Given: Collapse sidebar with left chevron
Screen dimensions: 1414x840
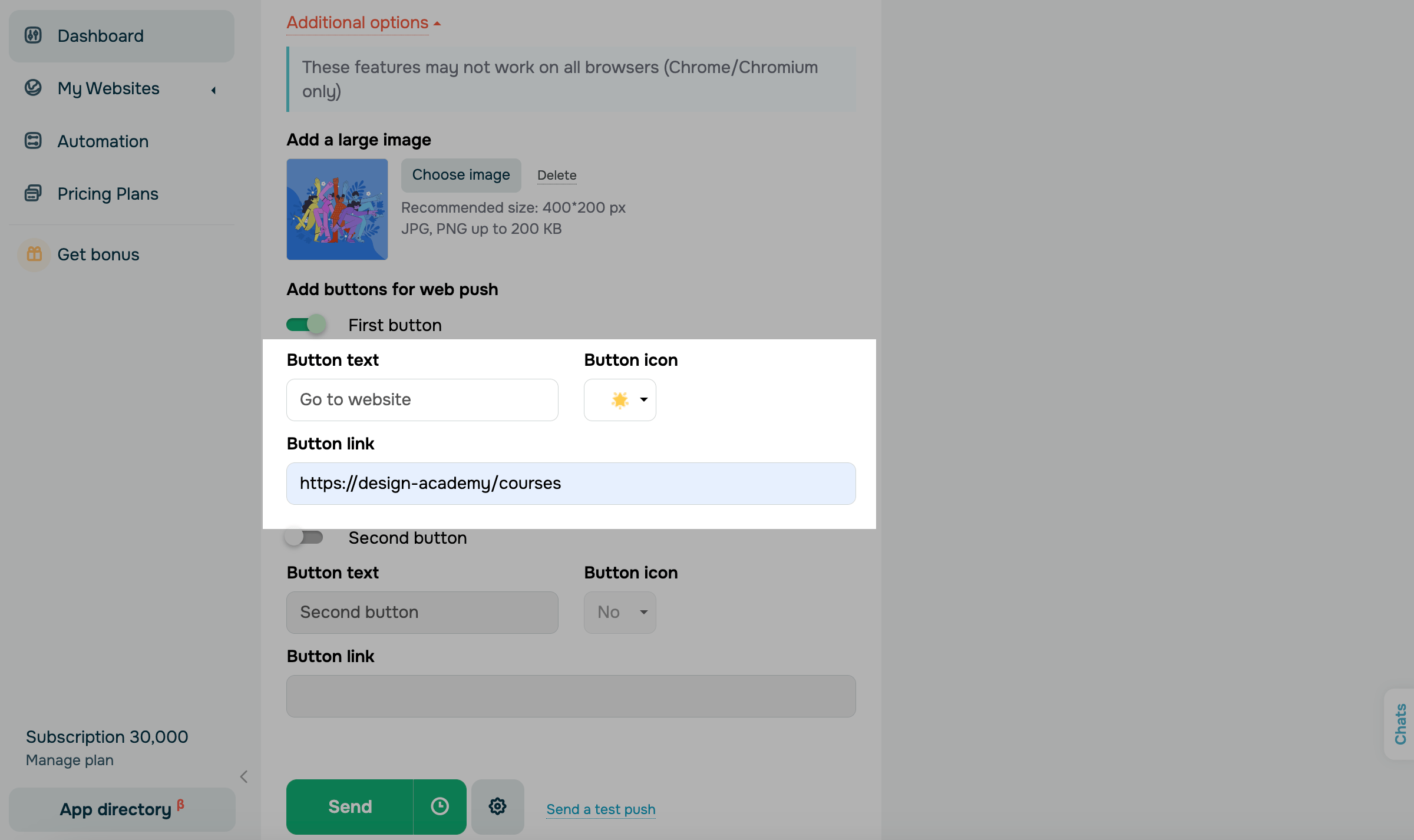Looking at the screenshot, I should pyautogui.click(x=244, y=776).
